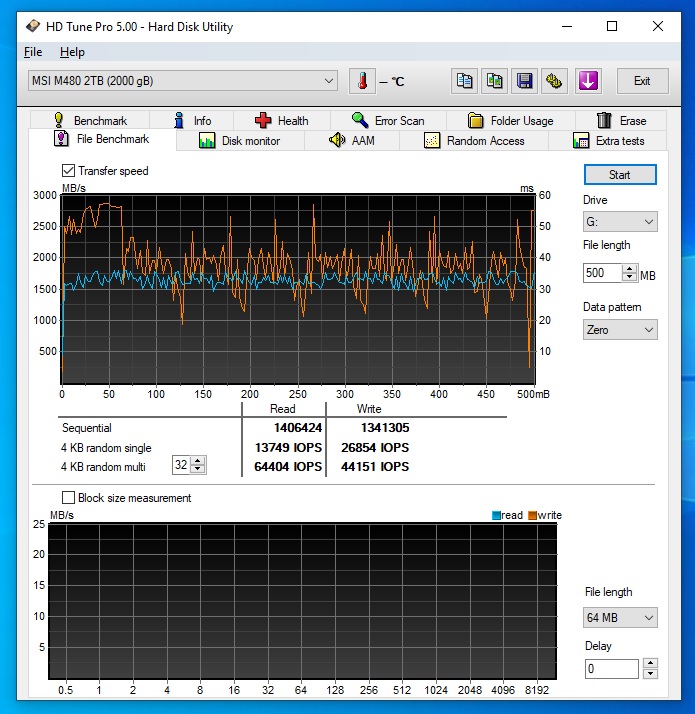Image resolution: width=695 pixels, height=714 pixels.
Task: Decrease the Delay spinner value
Action: [651, 674]
